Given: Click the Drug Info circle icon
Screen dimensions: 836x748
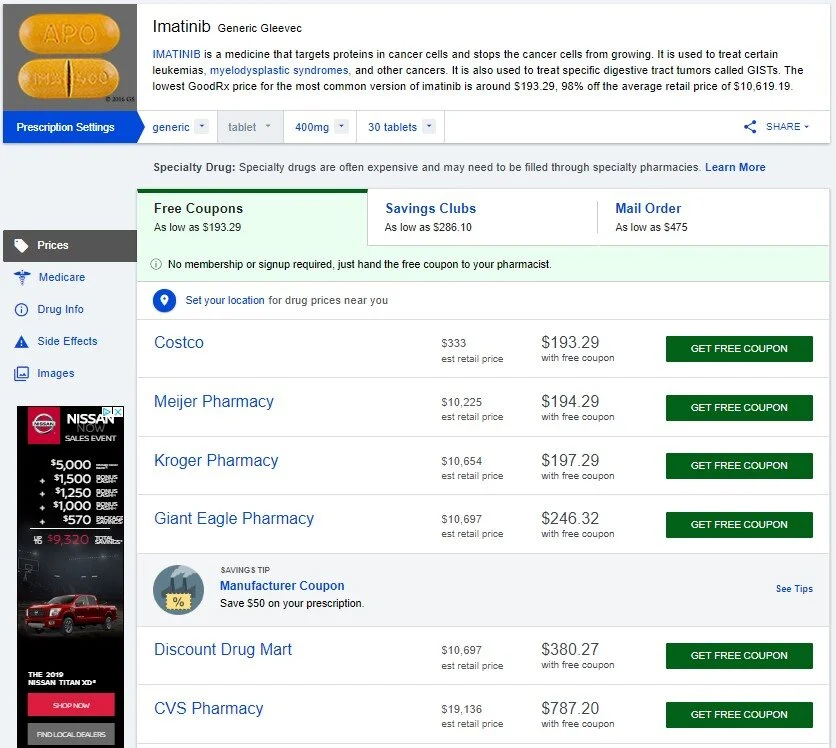Looking at the screenshot, I should coord(21,309).
